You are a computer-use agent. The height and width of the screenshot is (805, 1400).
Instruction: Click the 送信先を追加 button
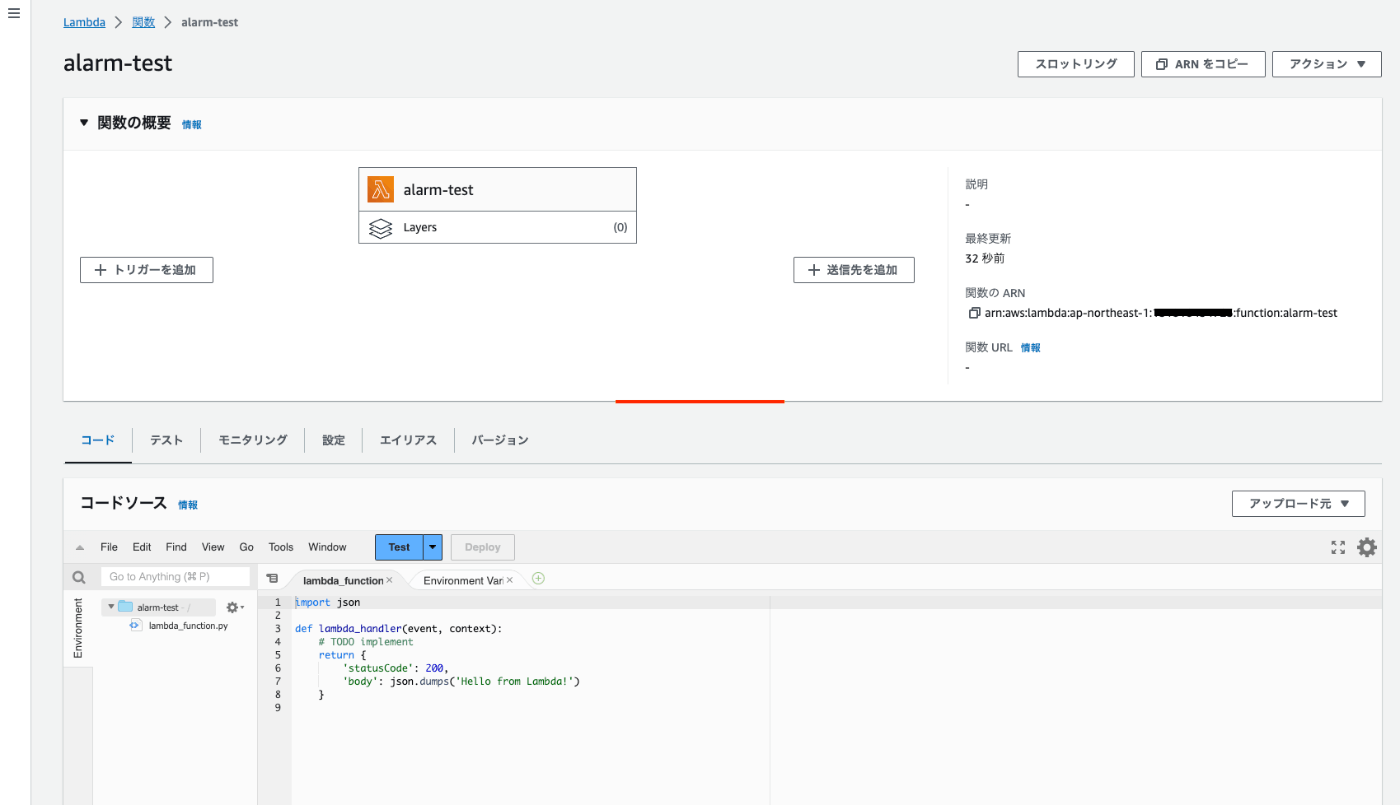point(854,270)
